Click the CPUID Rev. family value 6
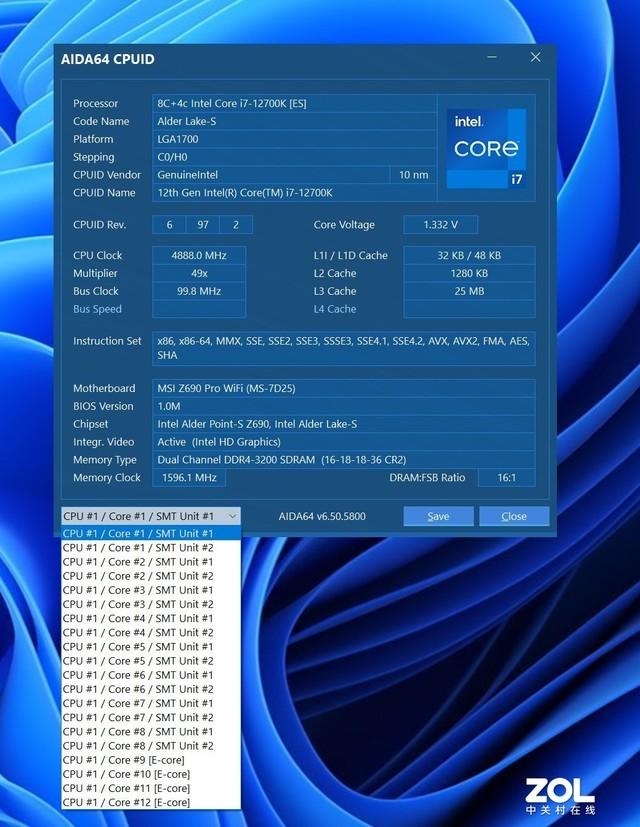640x827 pixels. [x=169, y=225]
